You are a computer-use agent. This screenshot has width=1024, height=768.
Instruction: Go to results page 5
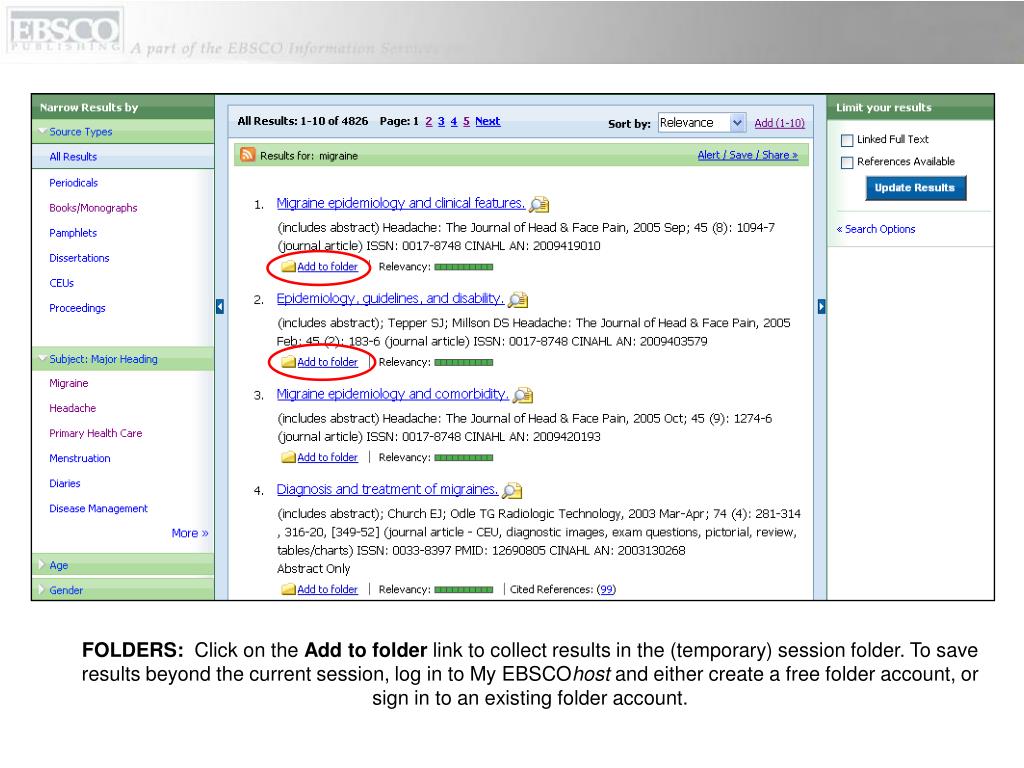point(466,121)
